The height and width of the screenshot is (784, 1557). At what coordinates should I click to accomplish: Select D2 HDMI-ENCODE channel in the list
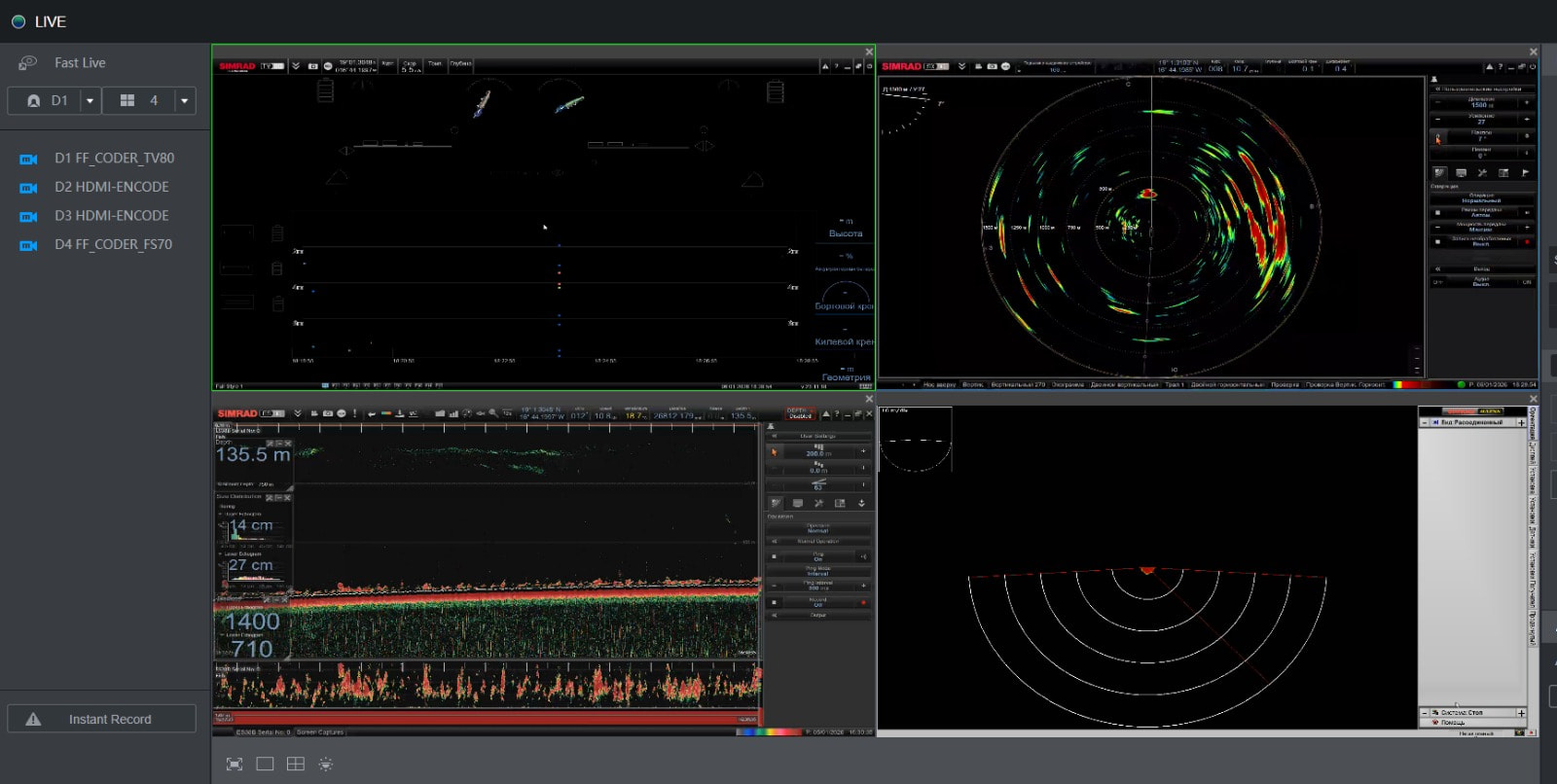pyautogui.click(x=111, y=187)
